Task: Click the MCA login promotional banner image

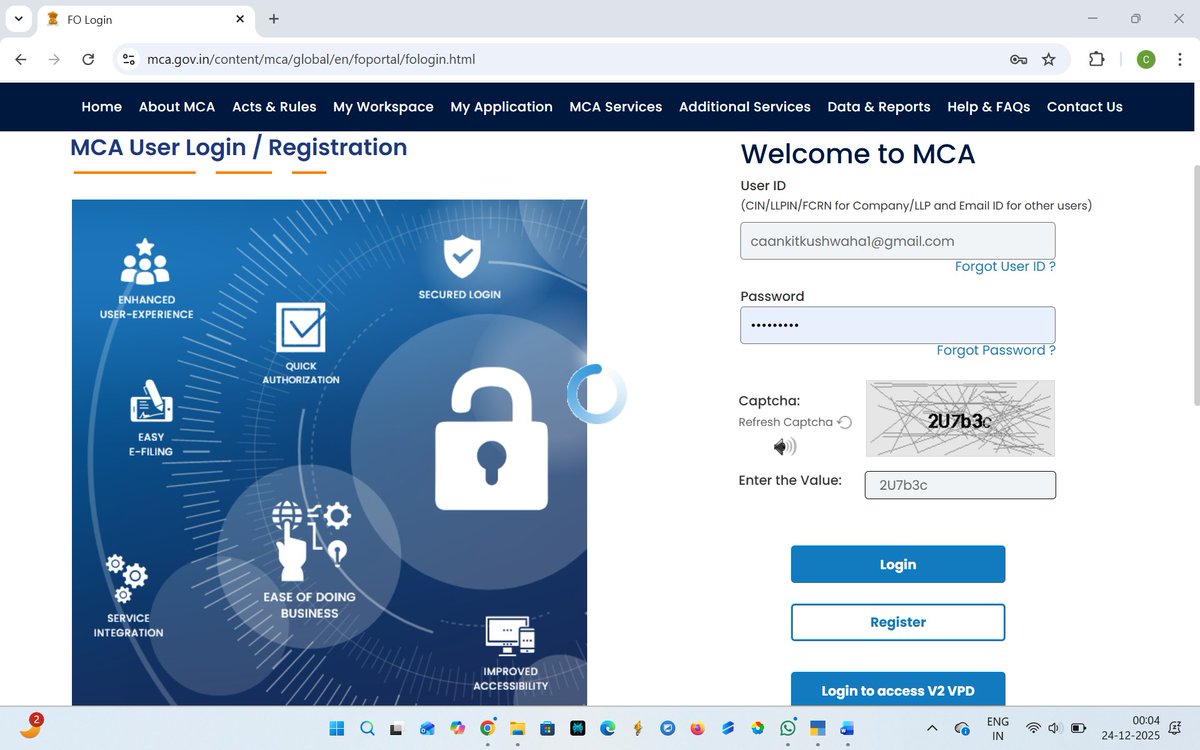Action: click(x=329, y=453)
